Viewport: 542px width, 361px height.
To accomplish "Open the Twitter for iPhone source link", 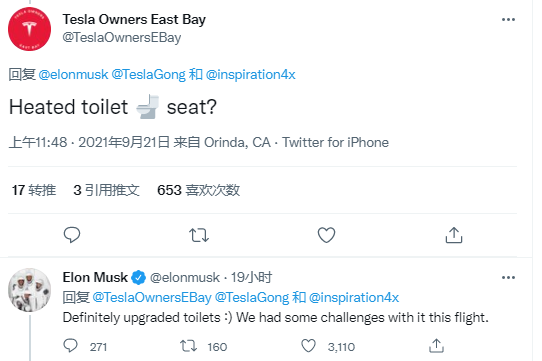I will click(335, 142).
